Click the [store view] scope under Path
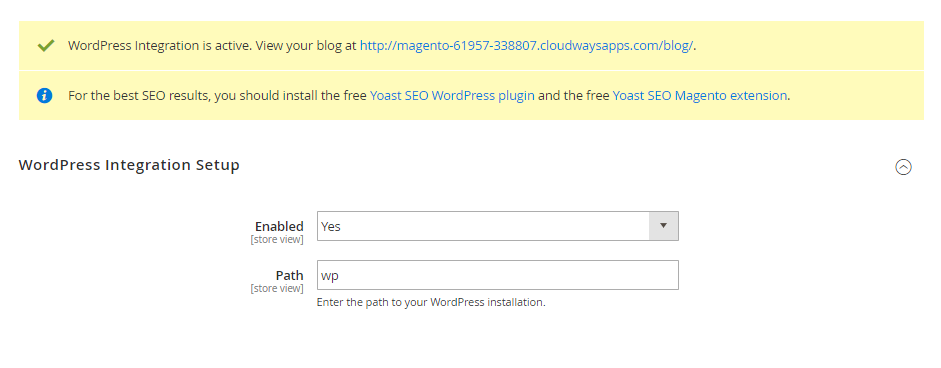The image size is (941, 368). click(277, 288)
